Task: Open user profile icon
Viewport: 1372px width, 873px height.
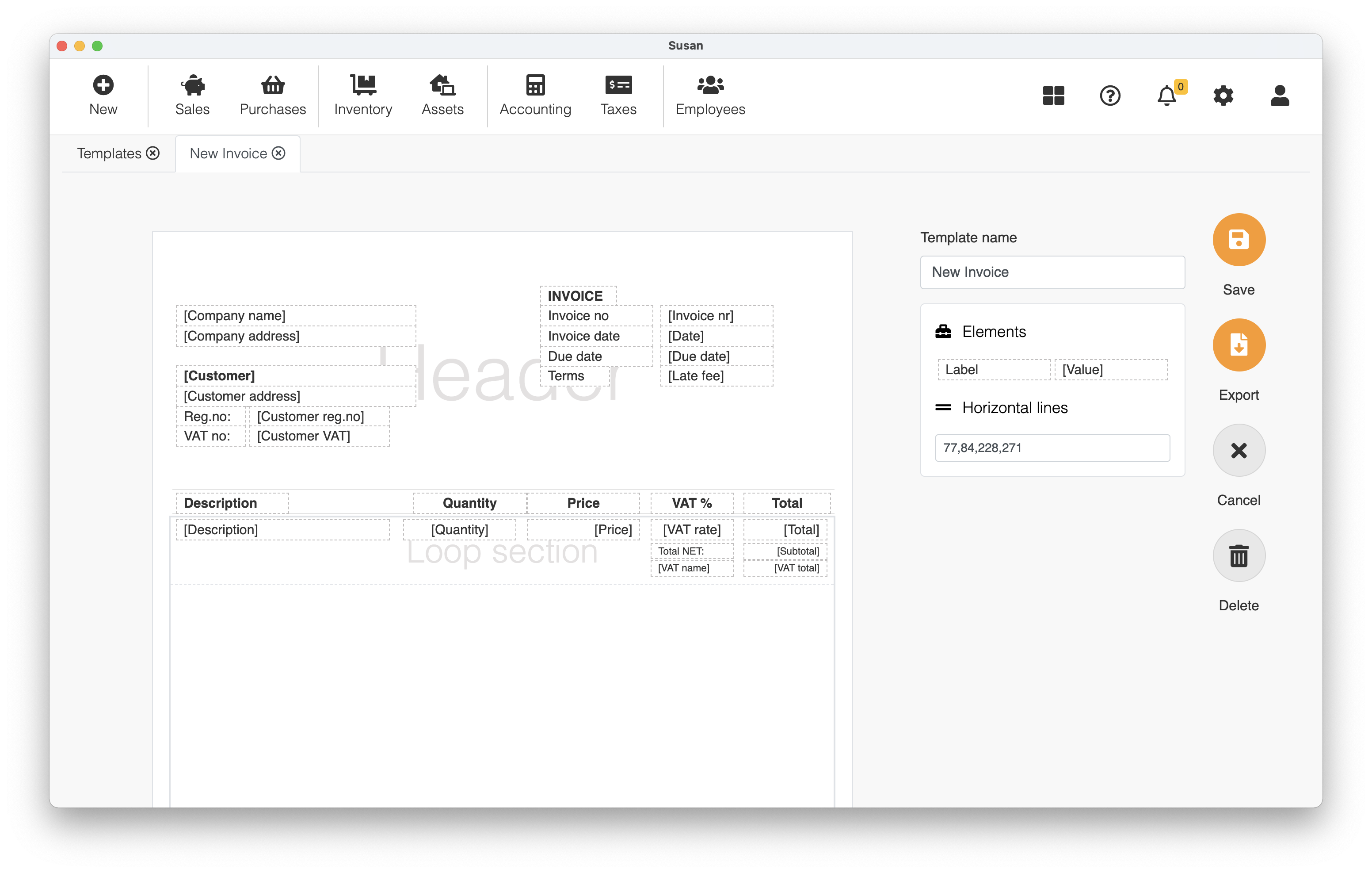Action: pyautogui.click(x=1279, y=95)
